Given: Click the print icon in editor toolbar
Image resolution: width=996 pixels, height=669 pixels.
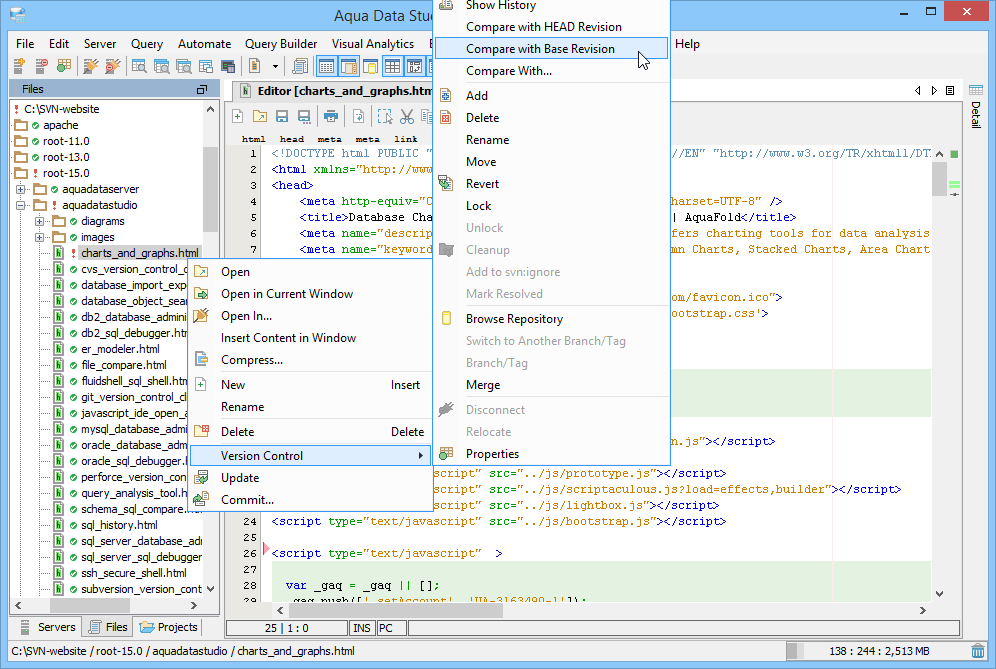Looking at the screenshot, I should point(330,116).
